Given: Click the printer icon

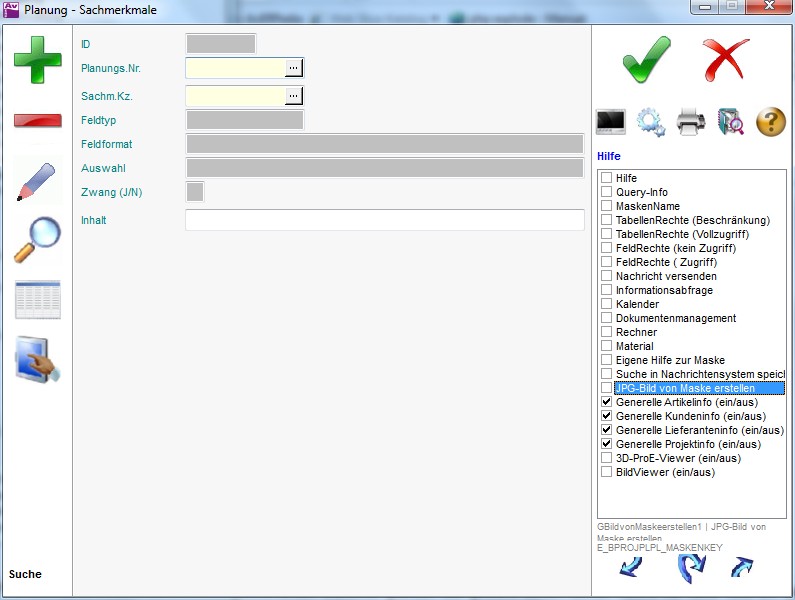Looking at the screenshot, I should click(x=691, y=122).
